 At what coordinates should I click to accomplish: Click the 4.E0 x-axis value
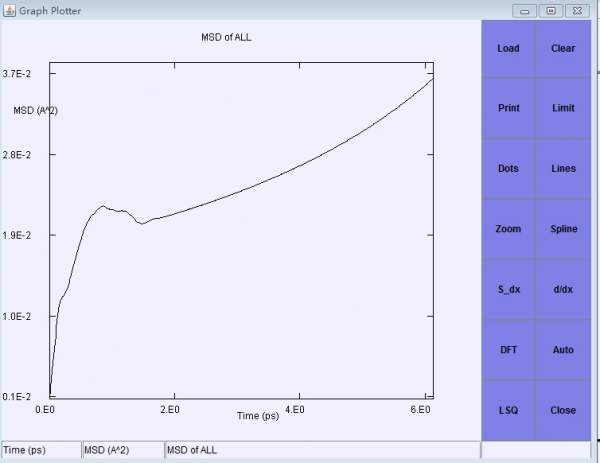295,409
